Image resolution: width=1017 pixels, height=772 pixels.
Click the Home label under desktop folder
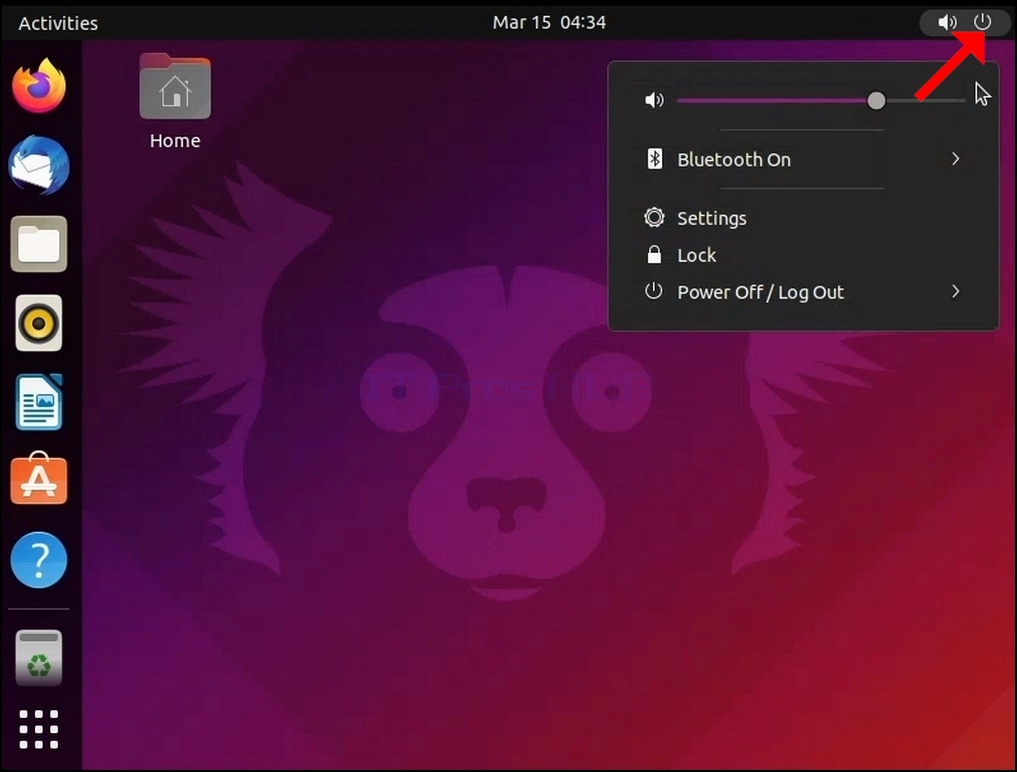click(175, 141)
